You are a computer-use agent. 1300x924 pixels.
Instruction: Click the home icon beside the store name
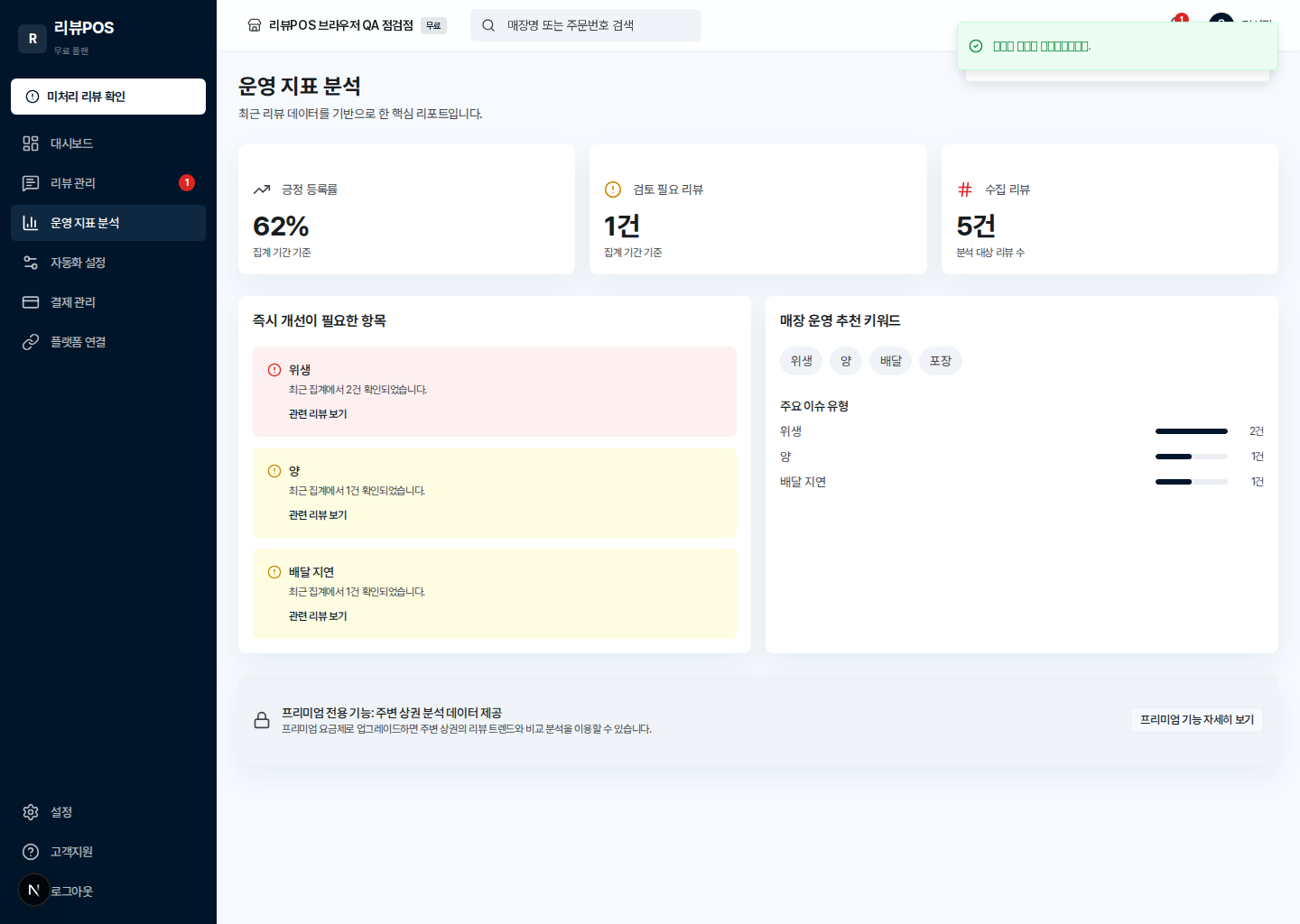point(254,25)
